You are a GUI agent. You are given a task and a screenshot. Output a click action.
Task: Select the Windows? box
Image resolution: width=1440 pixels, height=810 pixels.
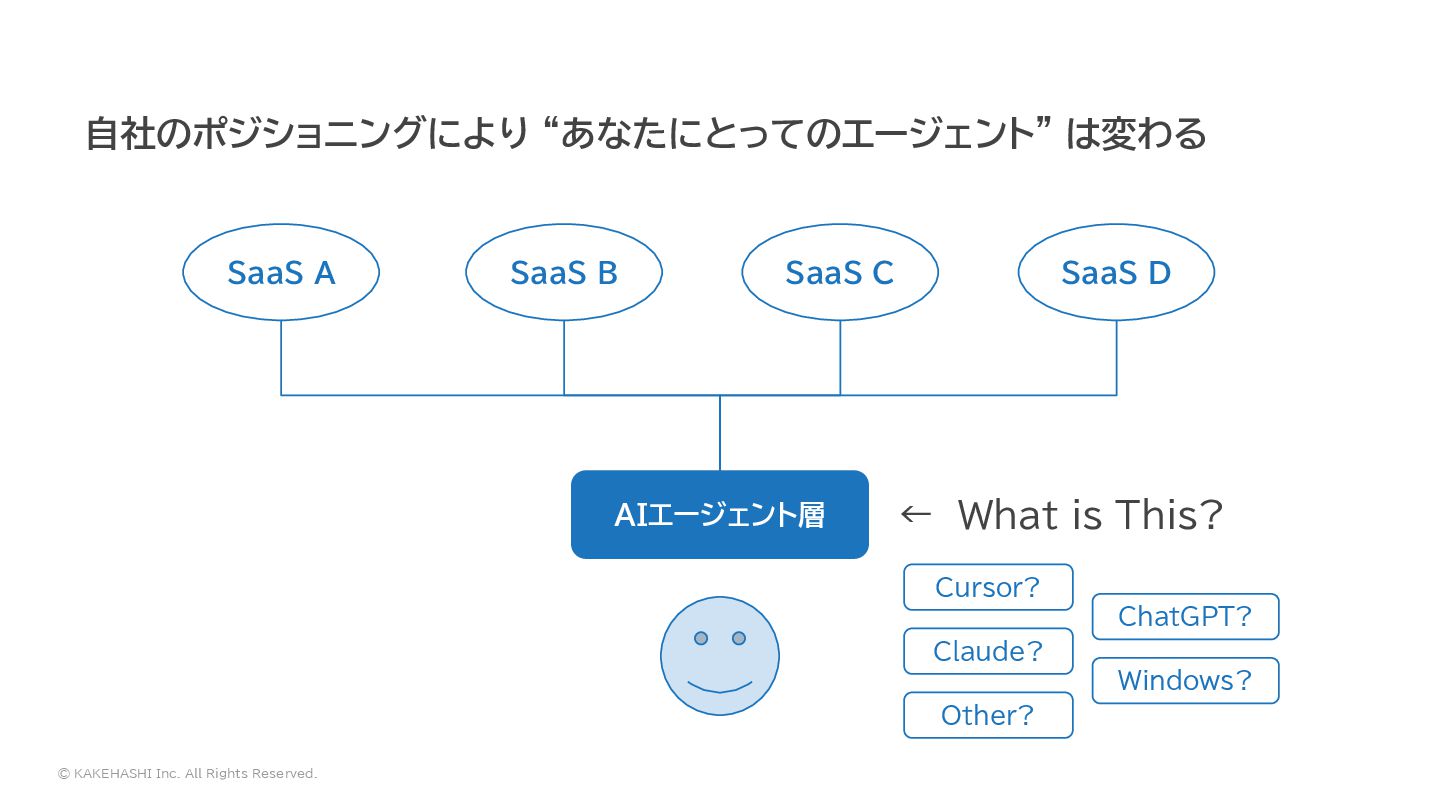coord(1185,680)
